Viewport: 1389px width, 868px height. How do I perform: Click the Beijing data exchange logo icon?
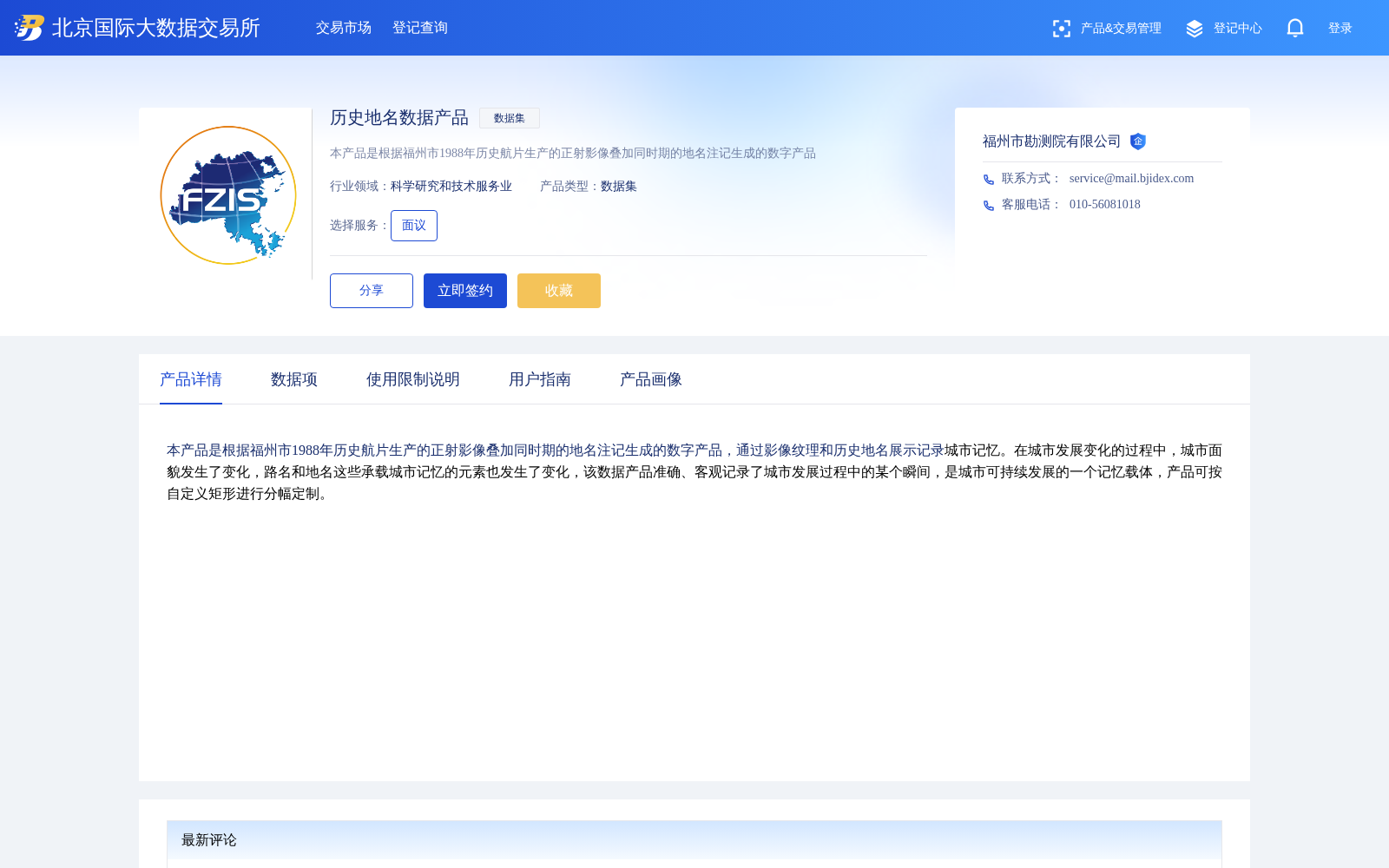point(30,28)
